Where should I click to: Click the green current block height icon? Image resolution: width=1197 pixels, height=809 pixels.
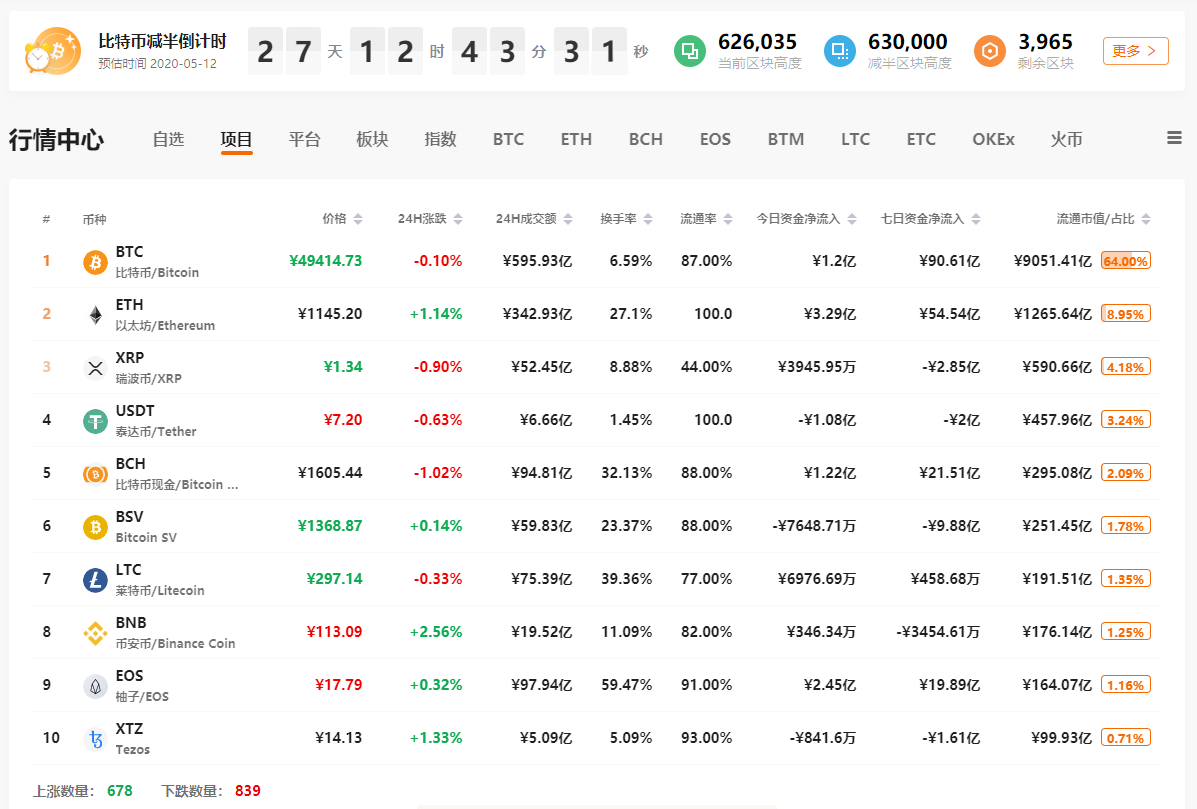tap(690, 51)
